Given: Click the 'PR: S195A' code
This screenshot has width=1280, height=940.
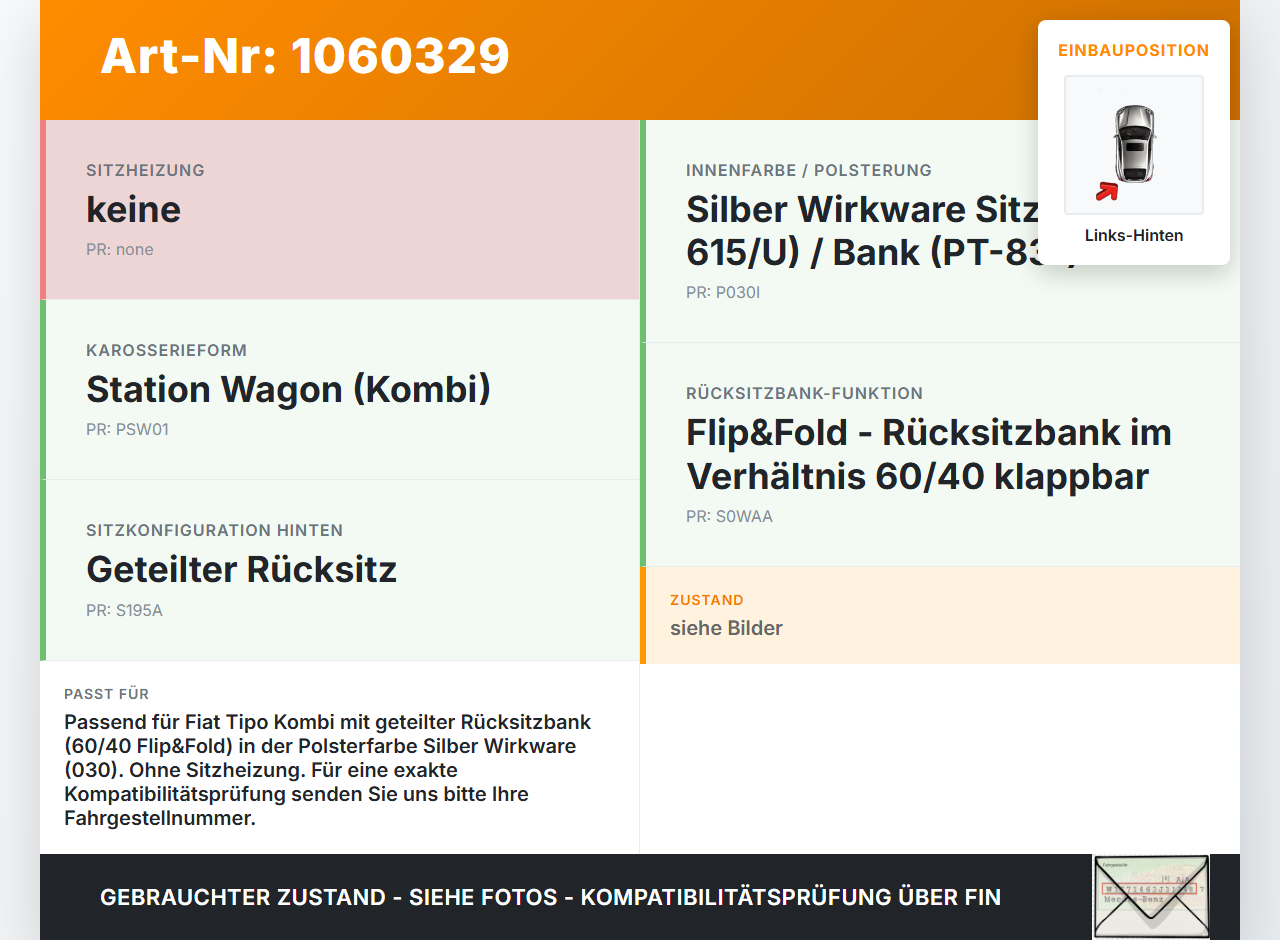Looking at the screenshot, I should point(124,610).
